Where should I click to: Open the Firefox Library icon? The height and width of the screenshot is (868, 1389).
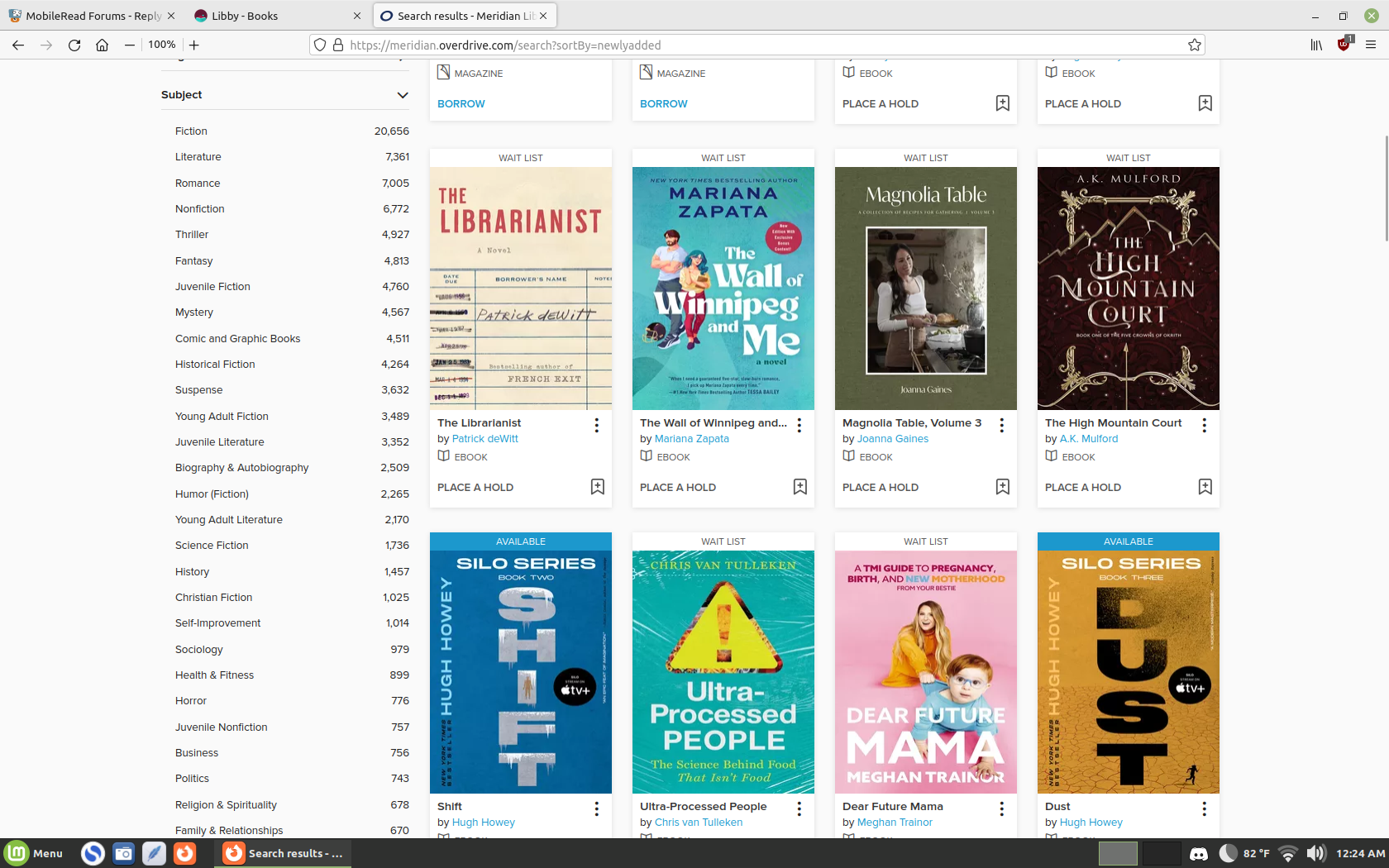pyautogui.click(x=1316, y=45)
